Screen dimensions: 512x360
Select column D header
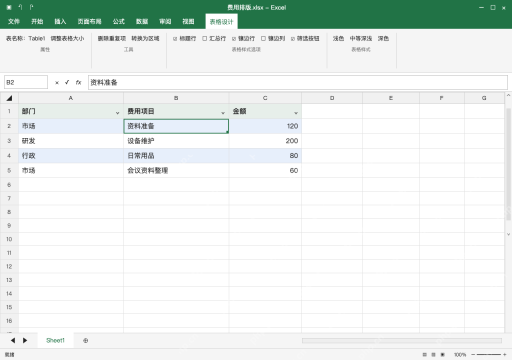332,98
